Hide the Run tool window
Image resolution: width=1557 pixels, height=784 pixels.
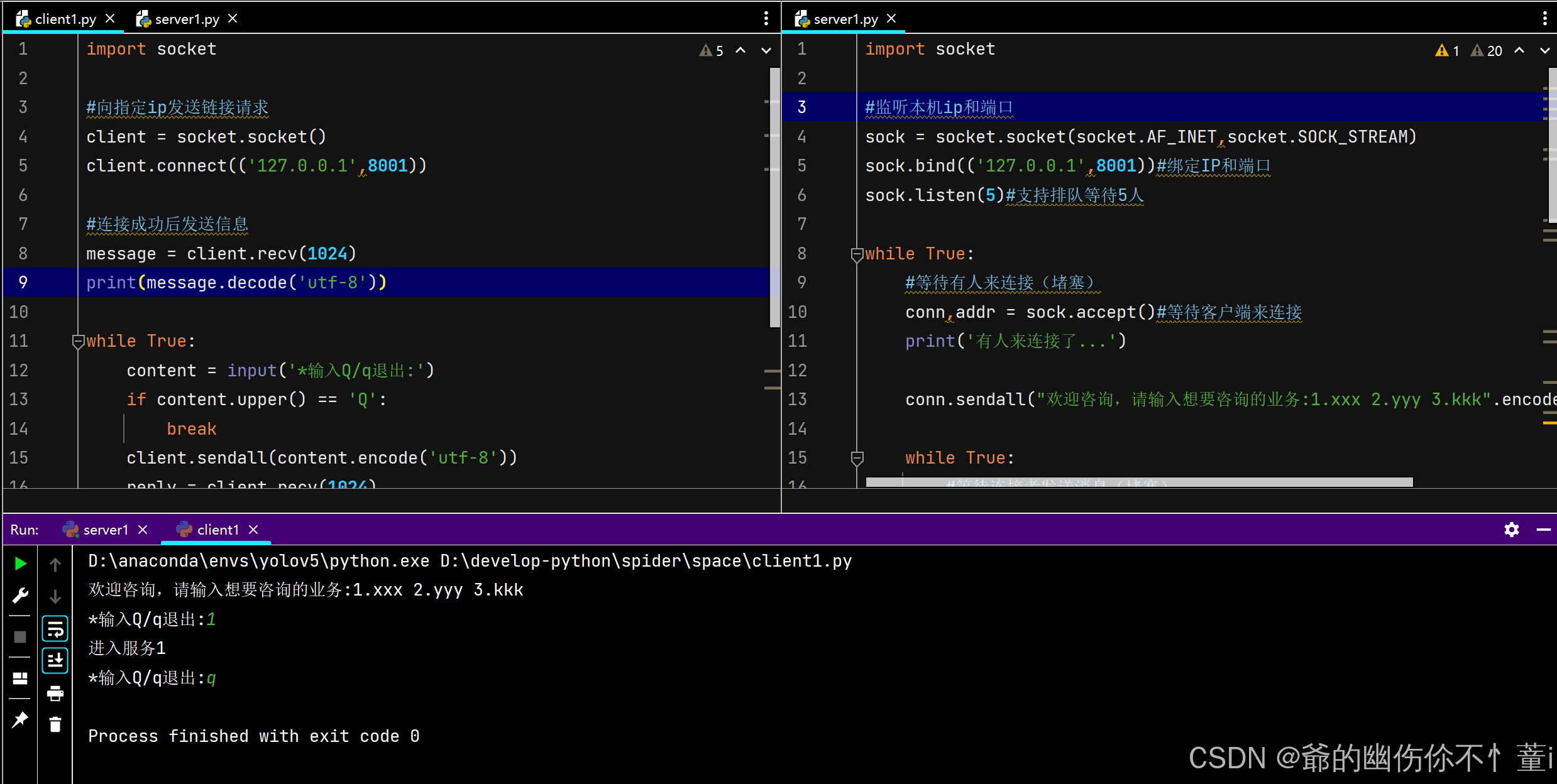pos(1543,530)
